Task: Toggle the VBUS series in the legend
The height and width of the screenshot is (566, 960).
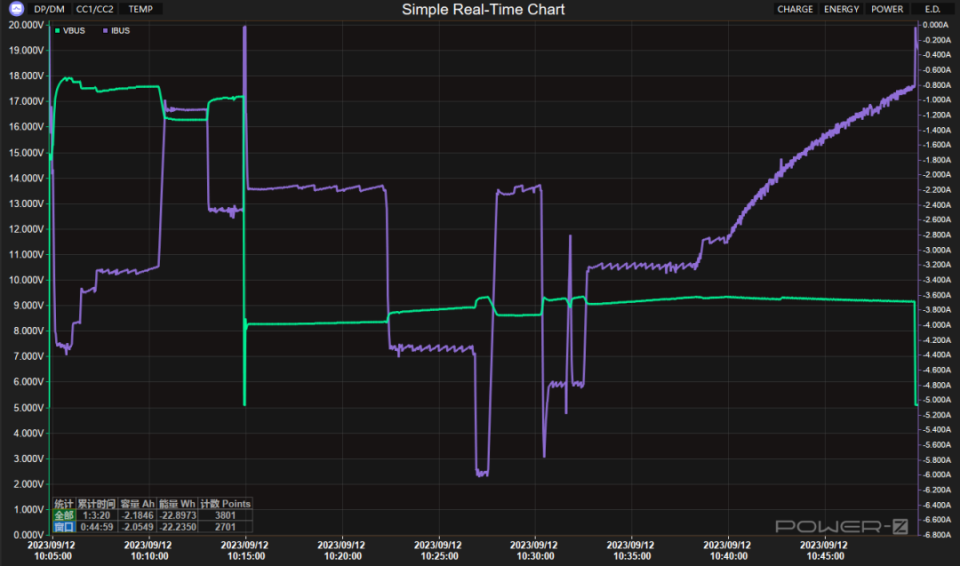Action: point(70,31)
